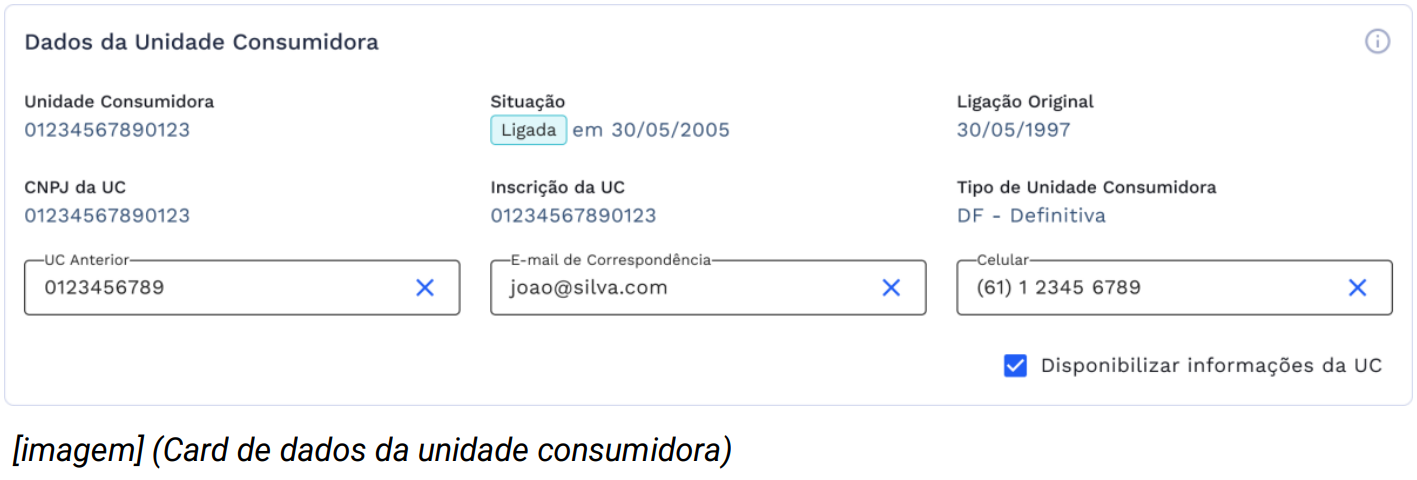Clear the E-mail de Correspondência field
1417x480 pixels.
[891, 288]
